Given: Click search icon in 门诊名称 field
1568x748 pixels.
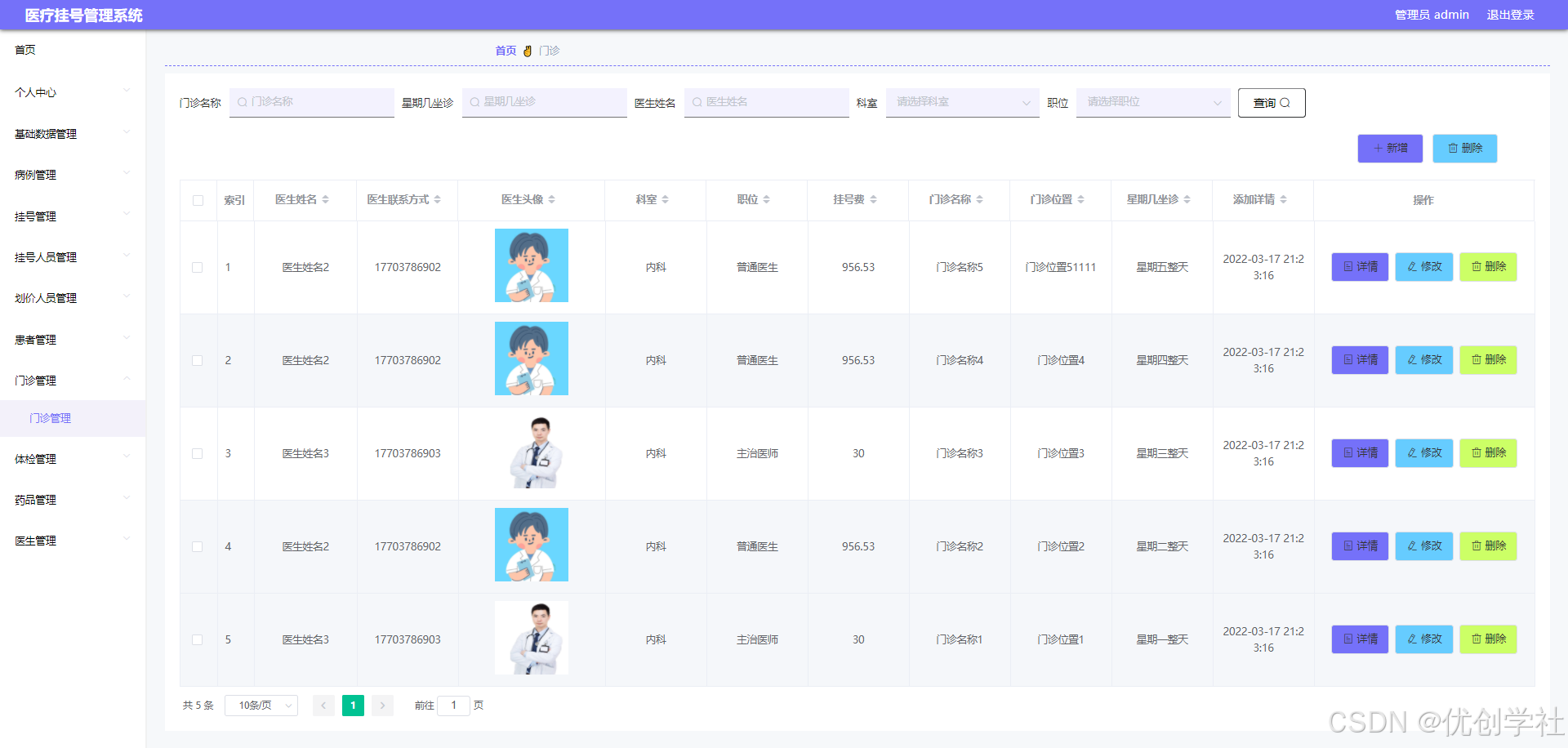Looking at the screenshot, I should tap(243, 102).
